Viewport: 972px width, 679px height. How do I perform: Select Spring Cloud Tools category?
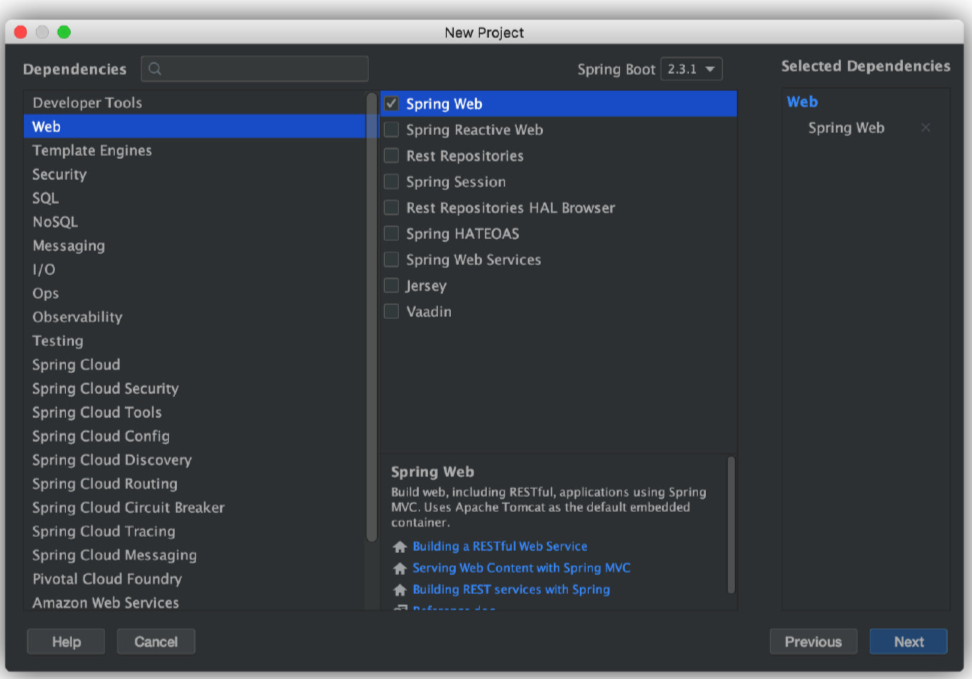(195, 412)
